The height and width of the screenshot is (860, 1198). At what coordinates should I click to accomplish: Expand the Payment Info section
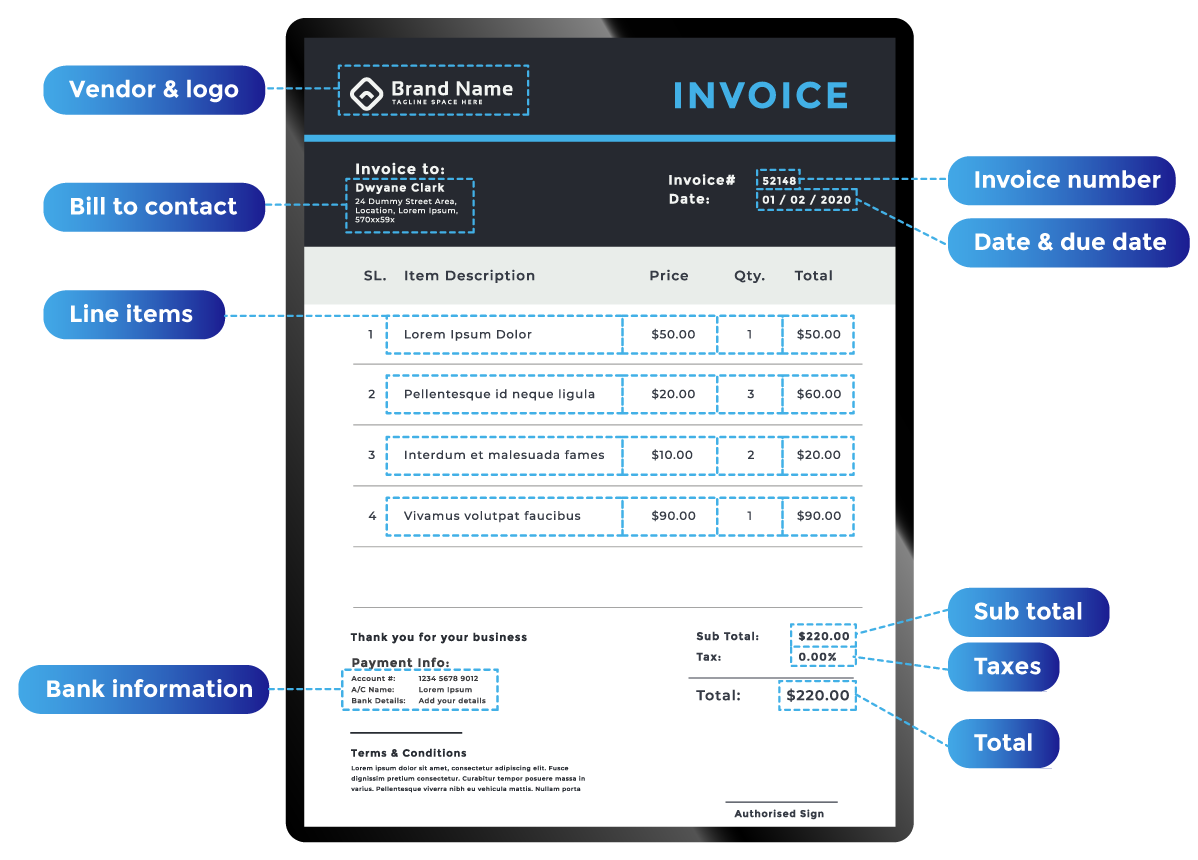click(x=400, y=662)
